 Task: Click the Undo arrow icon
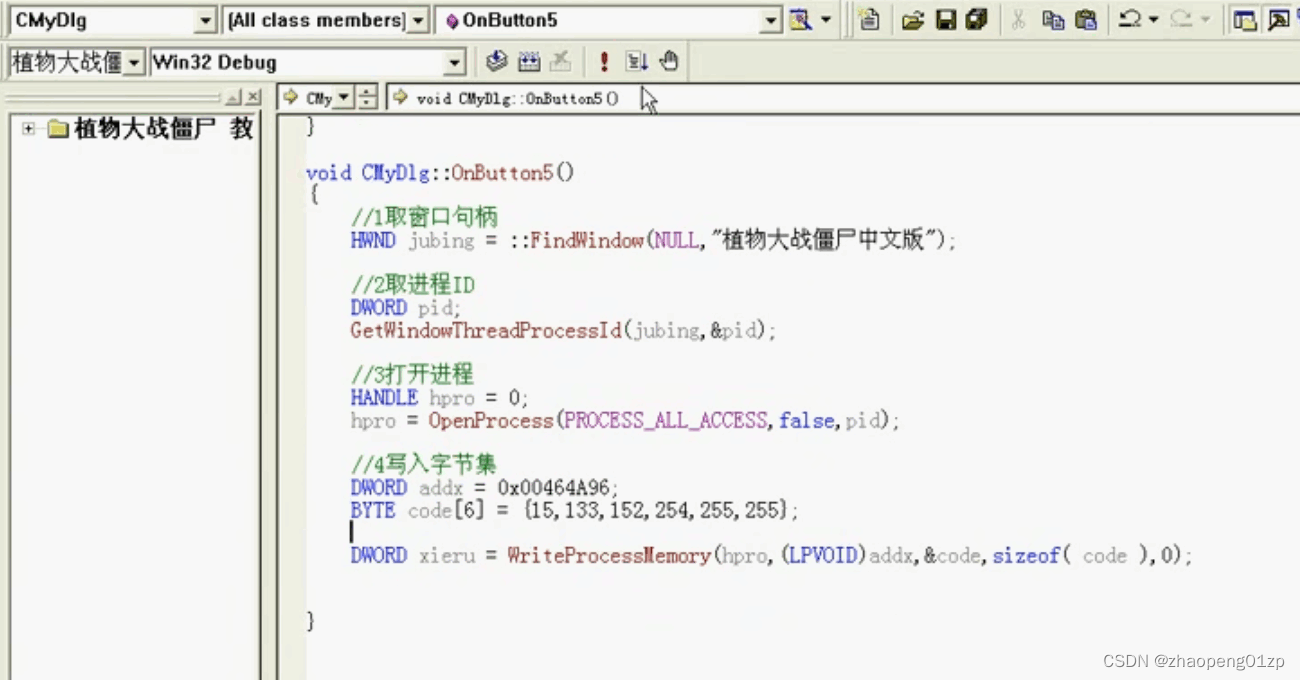click(1130, 19)
